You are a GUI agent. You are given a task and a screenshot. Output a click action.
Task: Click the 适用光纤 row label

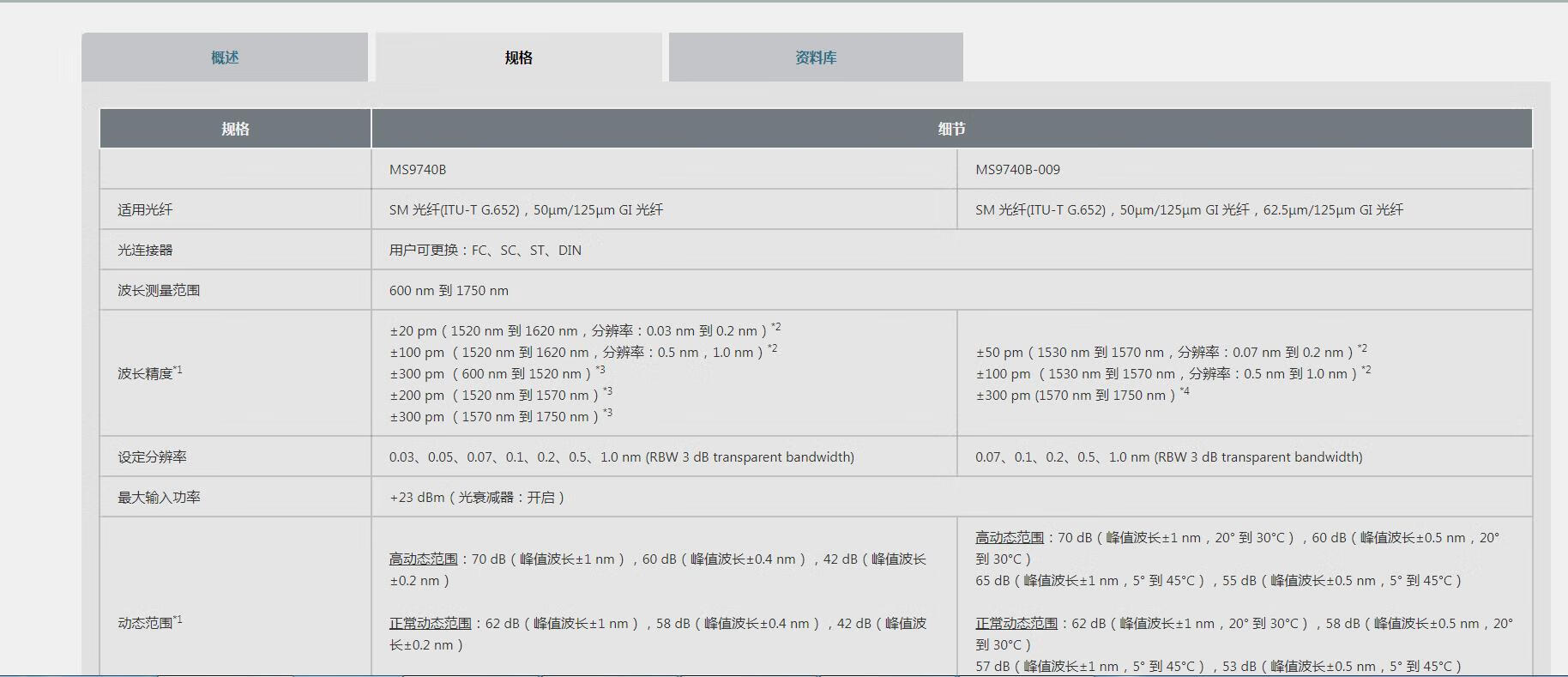(145, 209)
